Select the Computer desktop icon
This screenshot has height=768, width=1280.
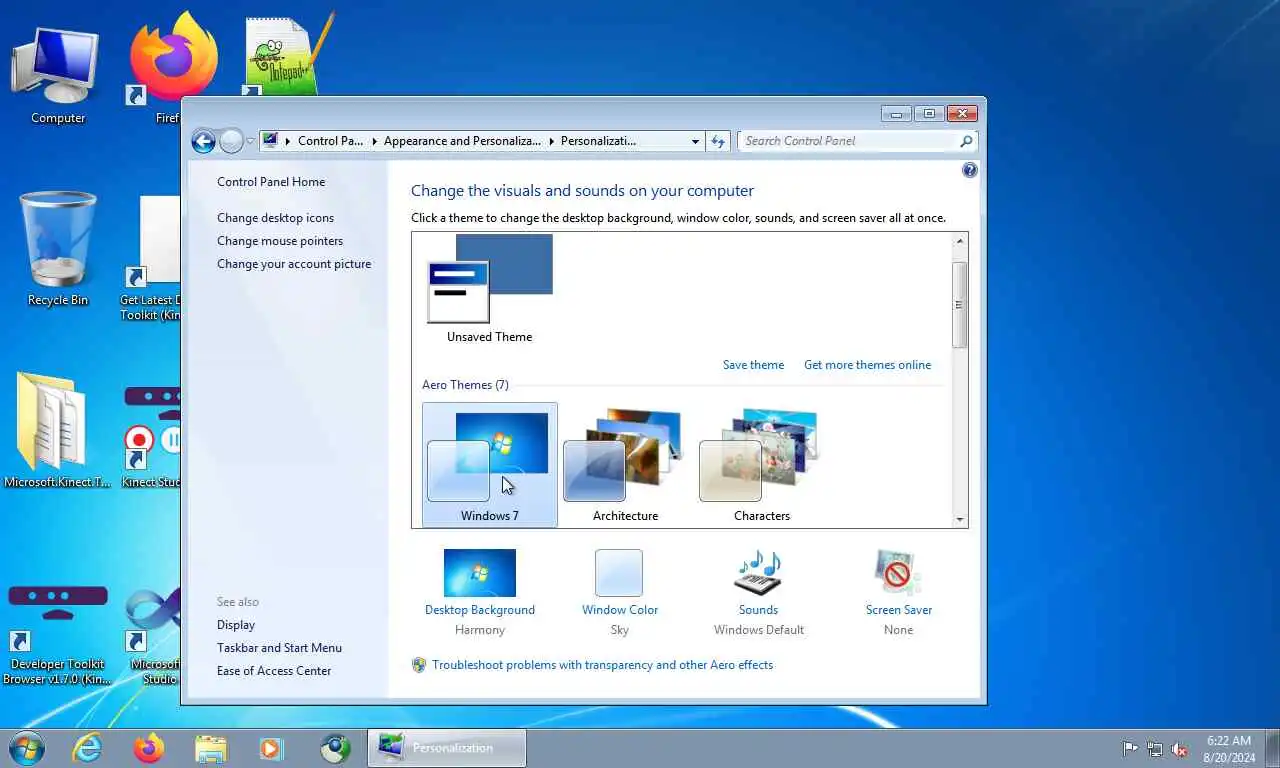tap(58, 76)
